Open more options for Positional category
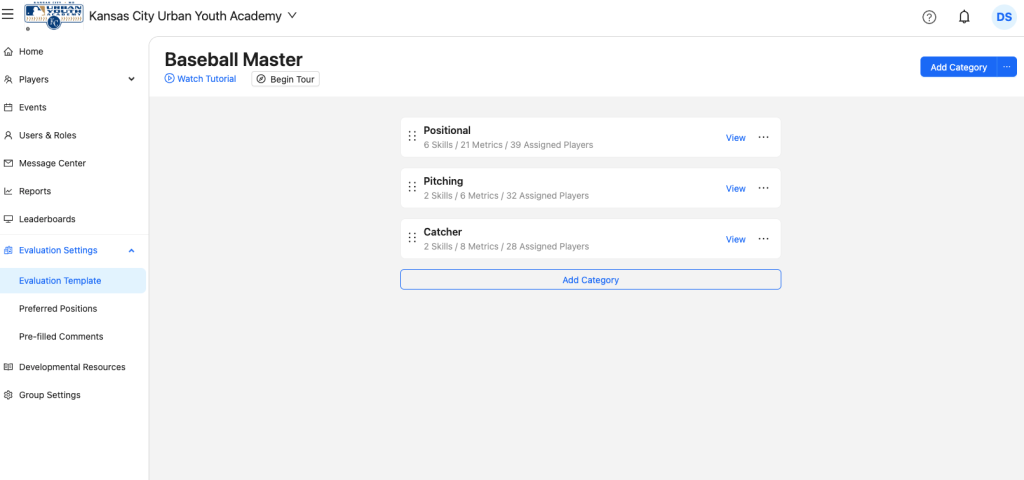The width and height of the screenshot is (1024, 480). [764, 138]
